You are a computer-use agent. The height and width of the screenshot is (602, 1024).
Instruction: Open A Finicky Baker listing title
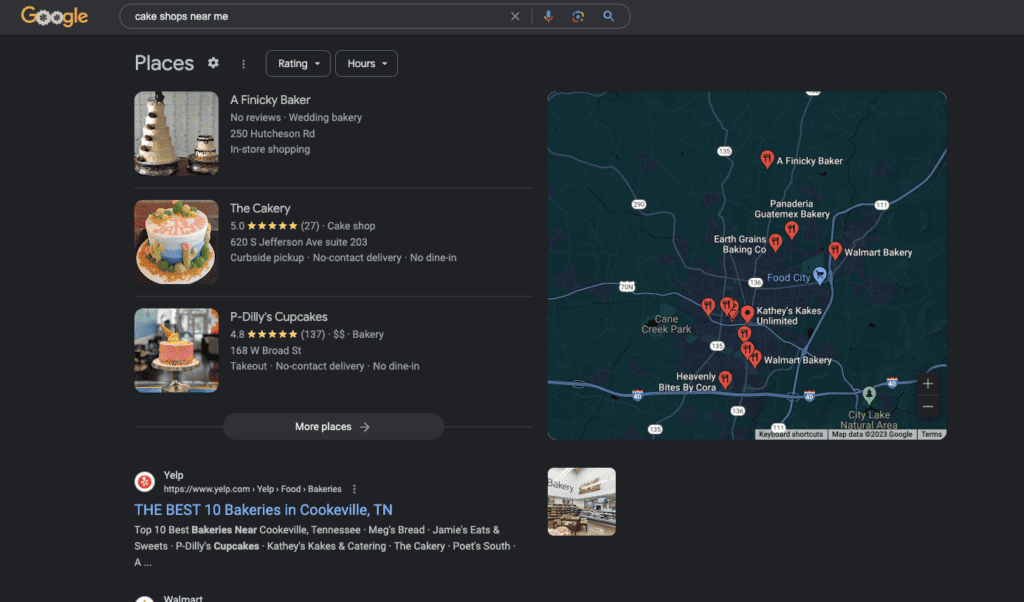[x=270, y=100]
